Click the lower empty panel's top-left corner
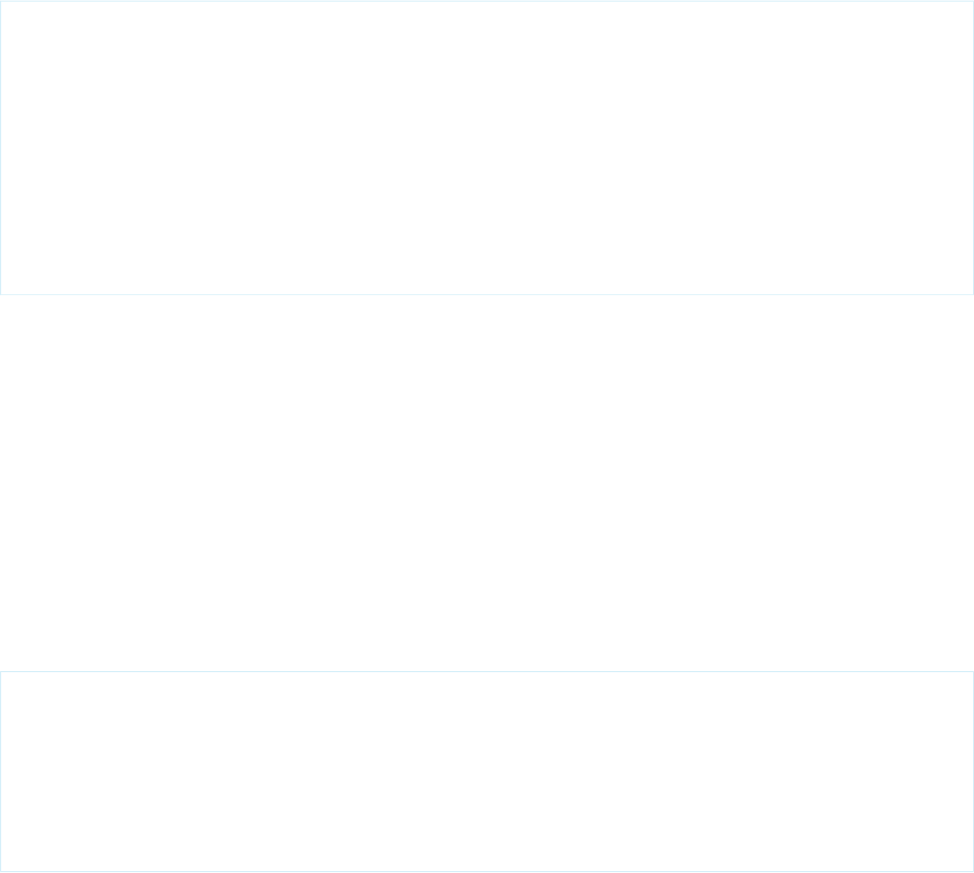 click(x=1, y=672)
